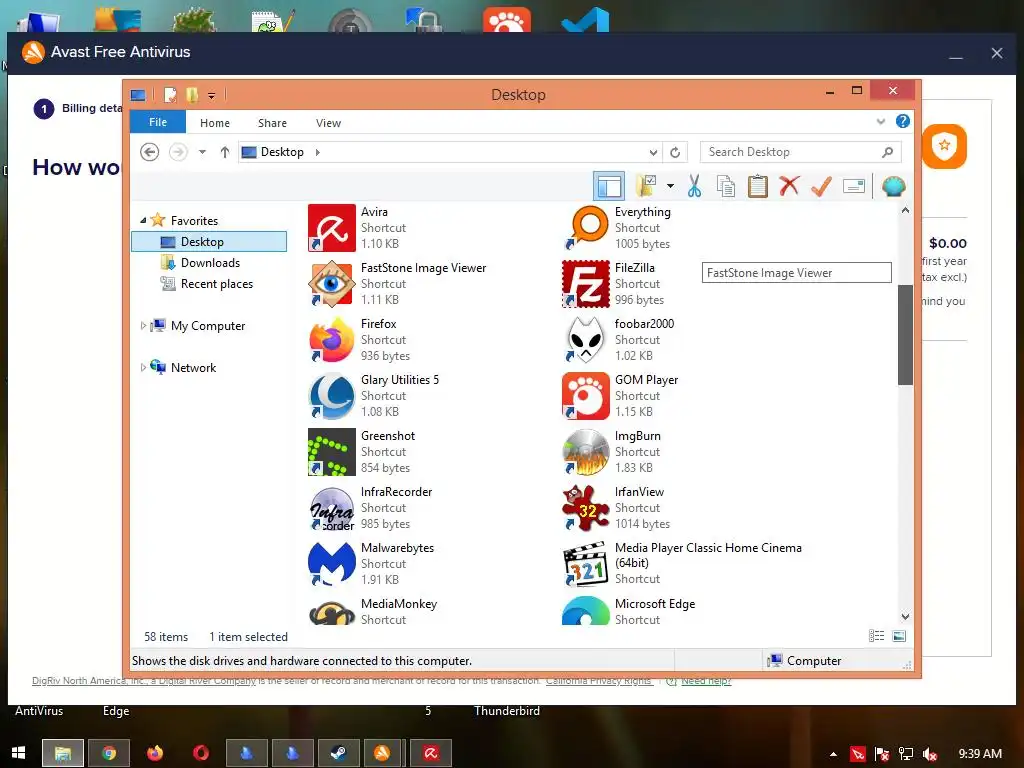Go back with the Back arrow button

tap(150, 152)
